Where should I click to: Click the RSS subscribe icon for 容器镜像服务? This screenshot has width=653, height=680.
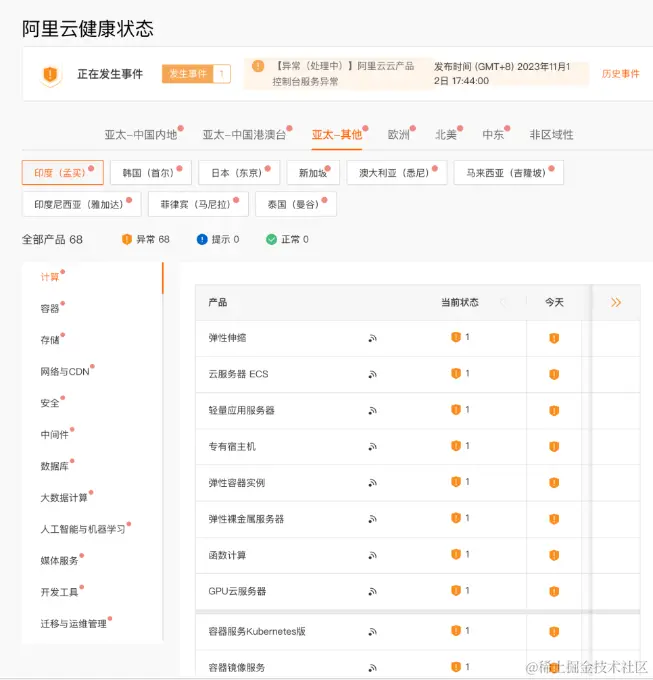[x=372, y=668]
